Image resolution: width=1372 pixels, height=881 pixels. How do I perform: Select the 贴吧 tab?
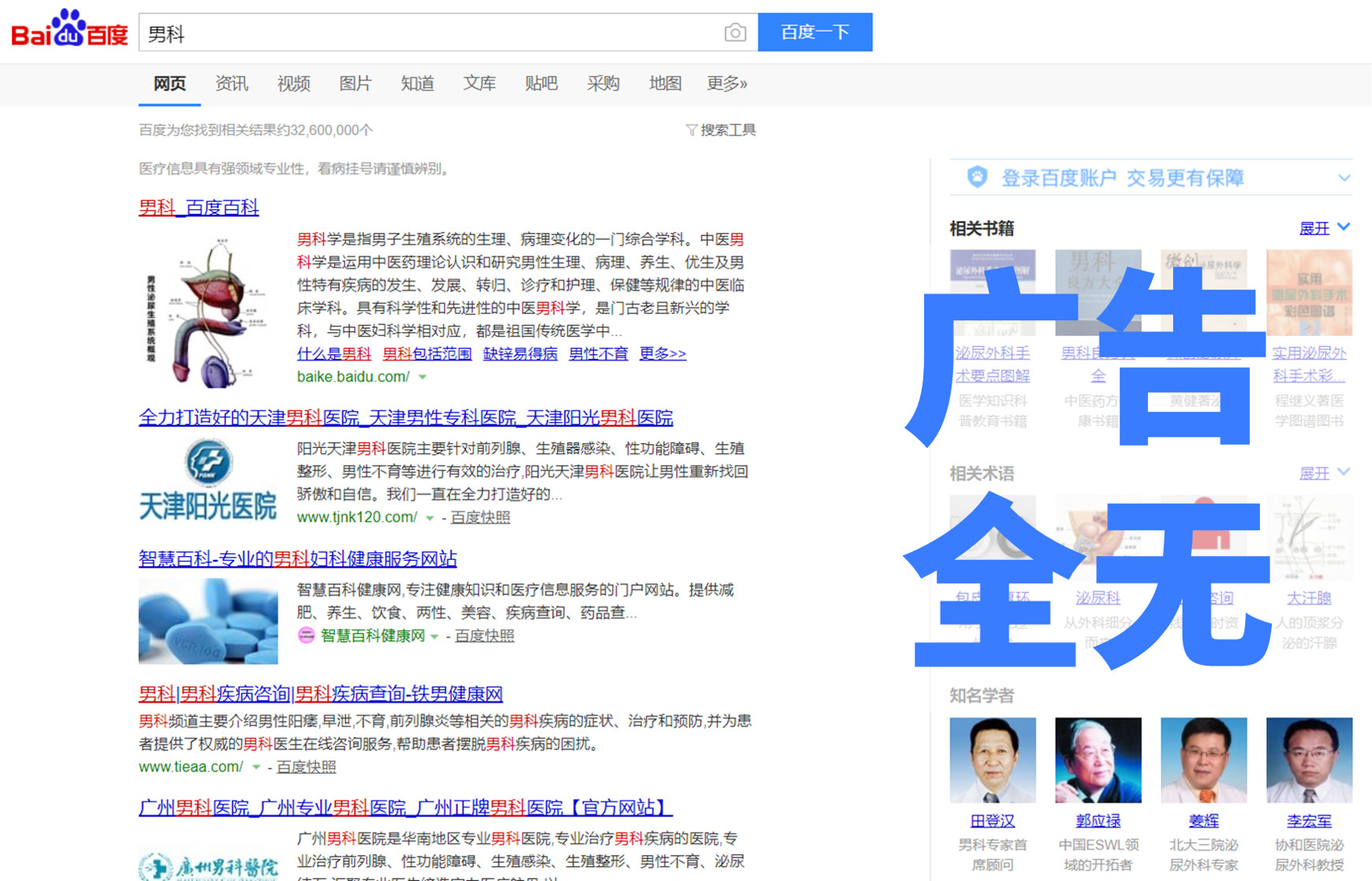(x=540, y=84)
